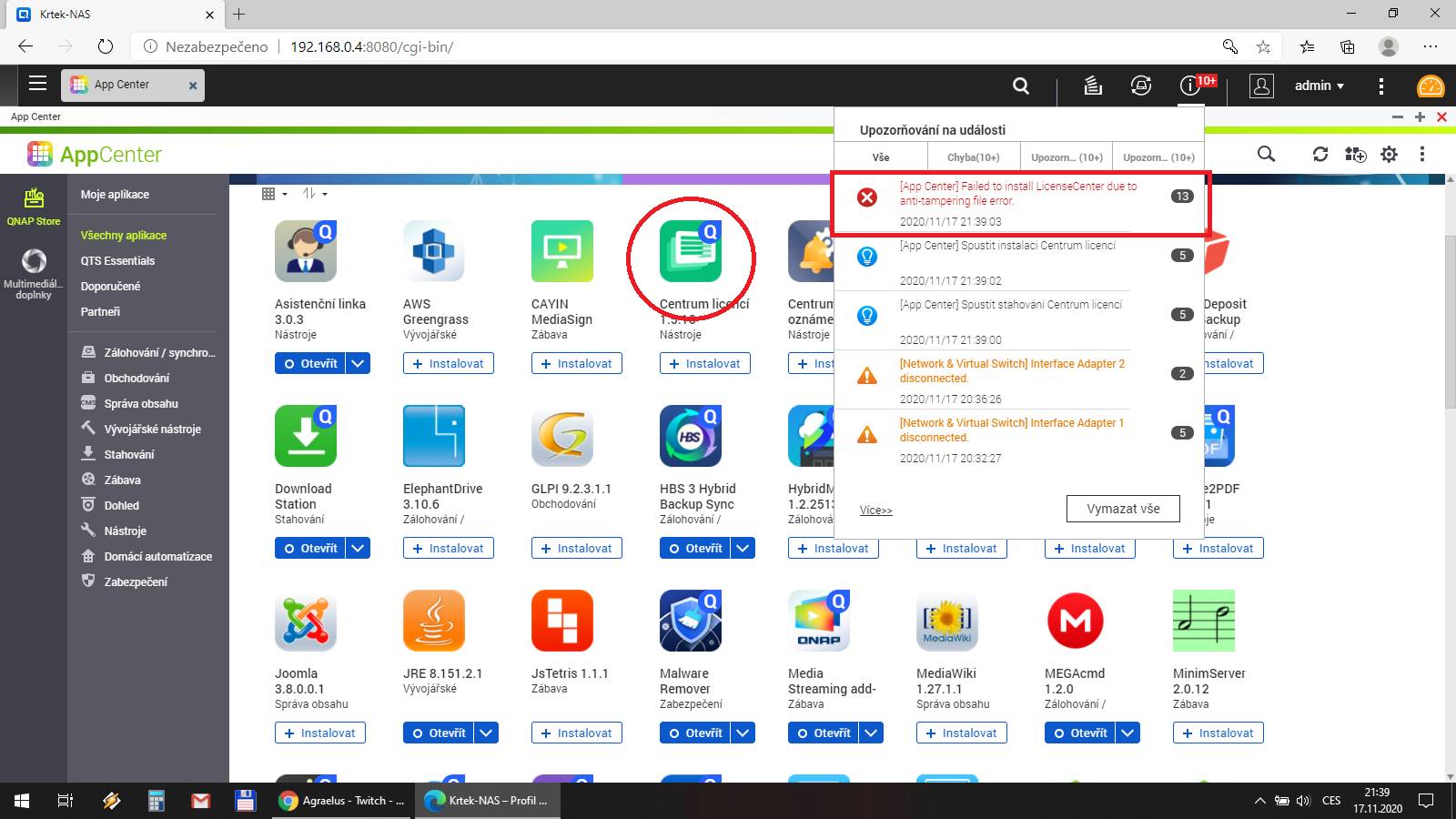This screenshot has width=1456, height=819.
Task: Select Multimedia add-ons sidebar item
Action: 34,274
